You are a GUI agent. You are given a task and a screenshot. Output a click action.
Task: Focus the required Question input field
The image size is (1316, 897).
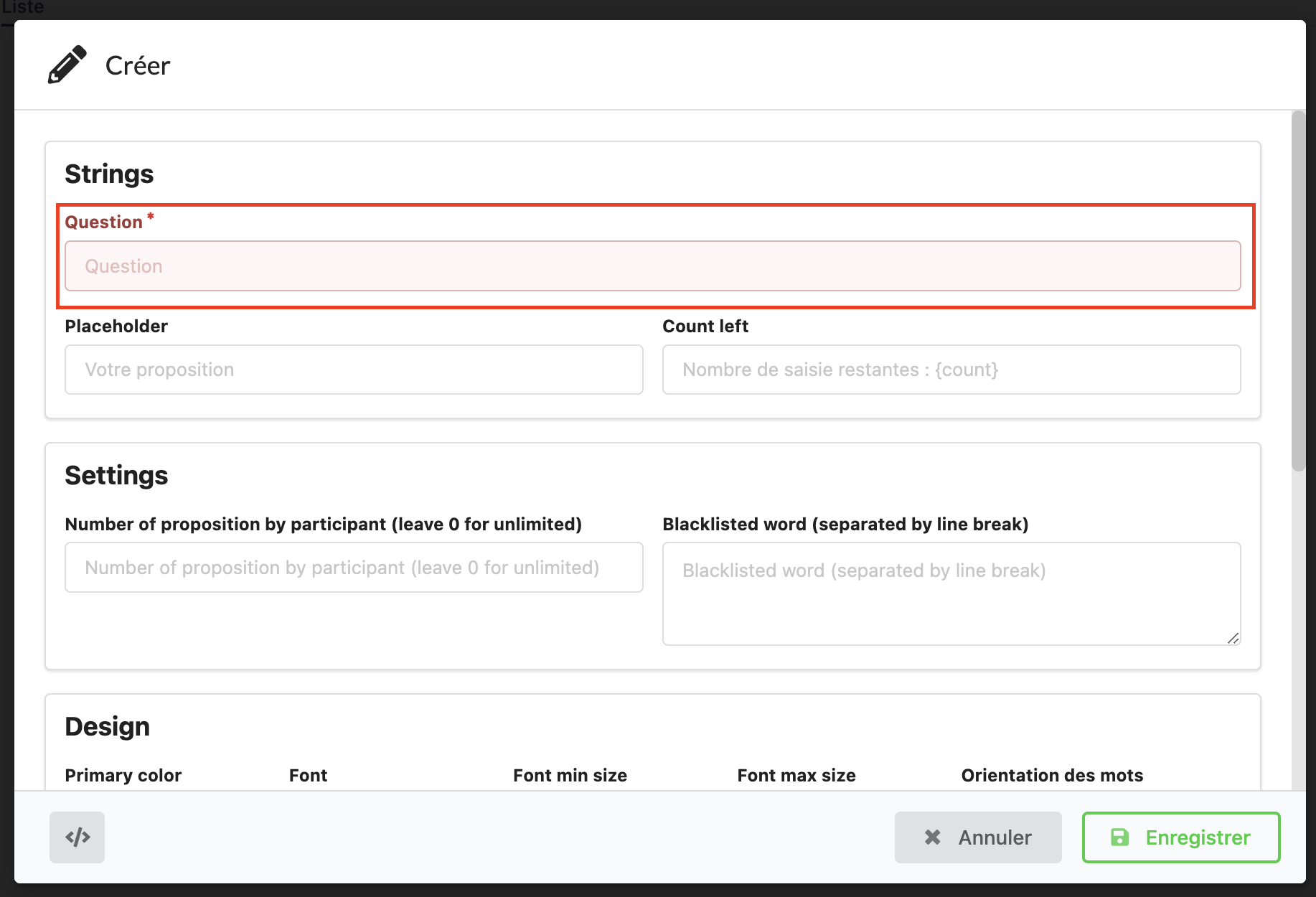[652, 266]
